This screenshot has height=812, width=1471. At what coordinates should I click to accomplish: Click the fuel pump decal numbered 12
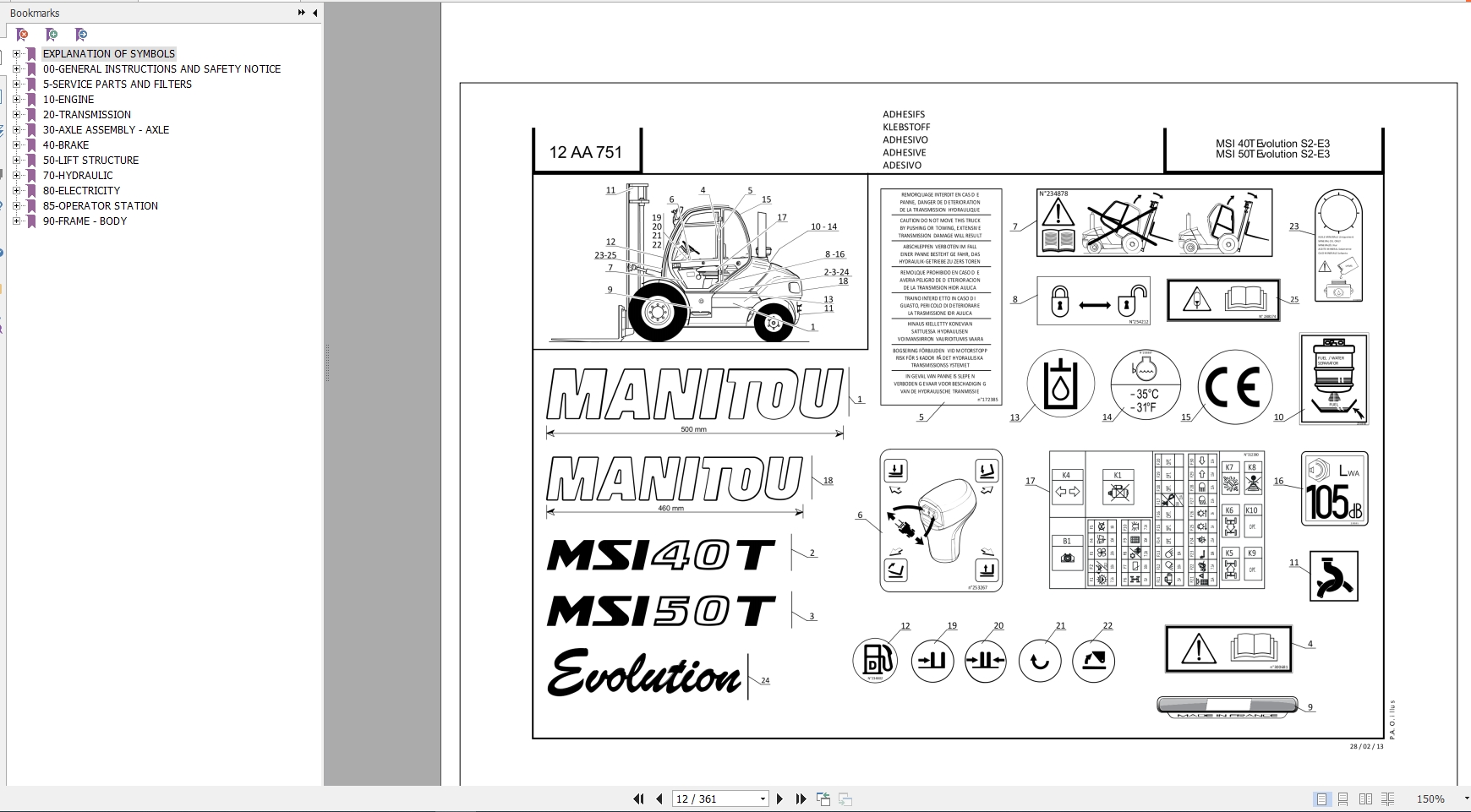875,660
